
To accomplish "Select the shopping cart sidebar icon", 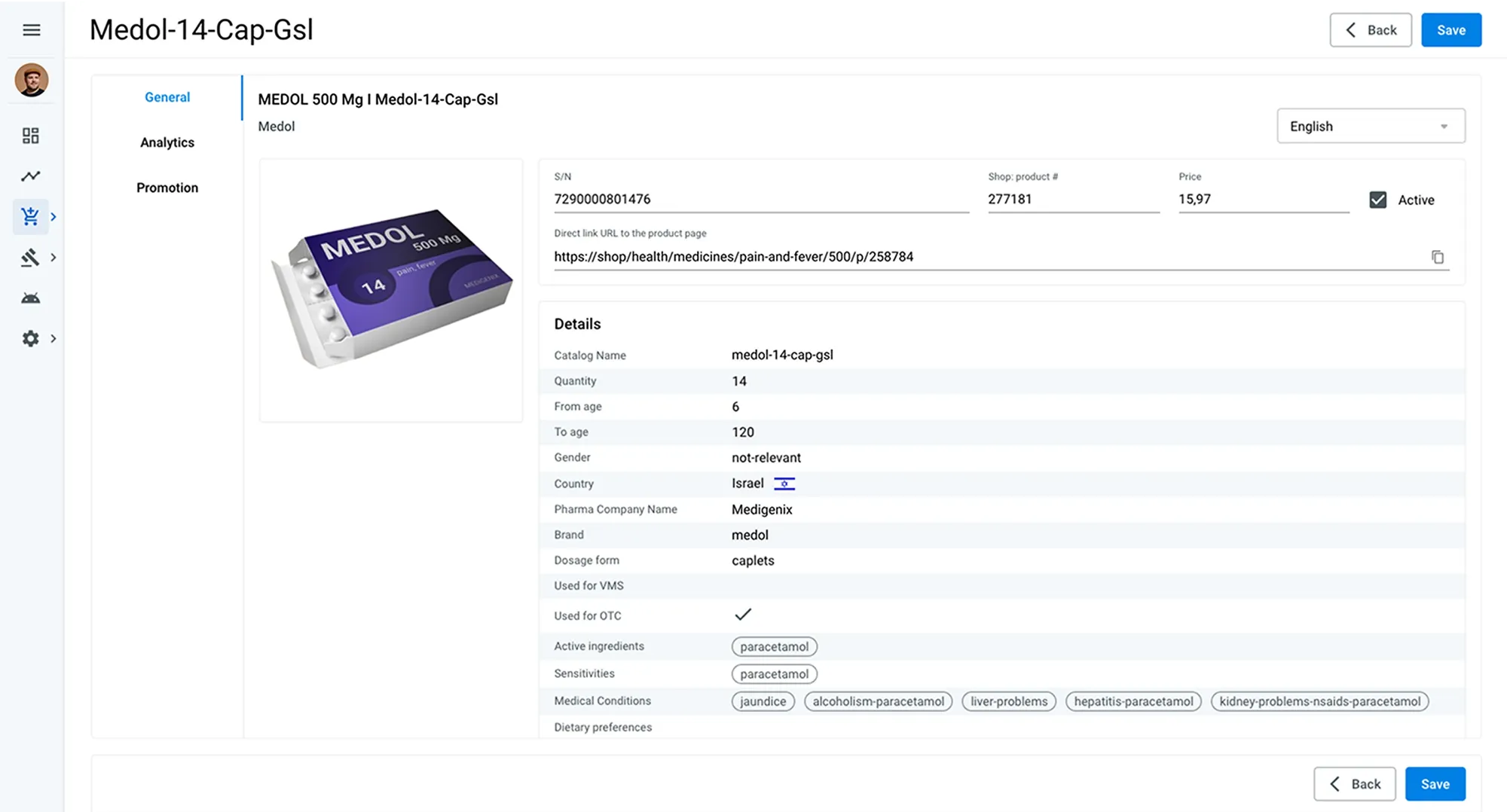I will 30,217.
